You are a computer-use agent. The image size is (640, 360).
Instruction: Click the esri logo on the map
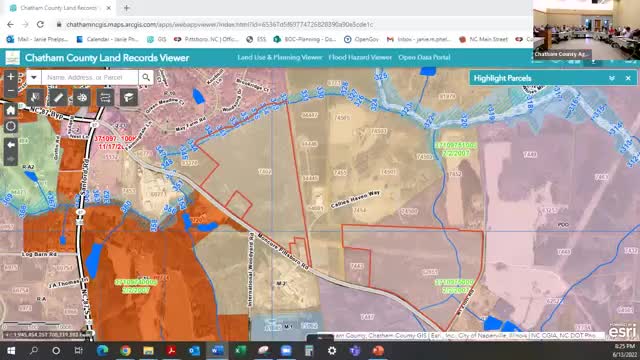pos(622,331)
